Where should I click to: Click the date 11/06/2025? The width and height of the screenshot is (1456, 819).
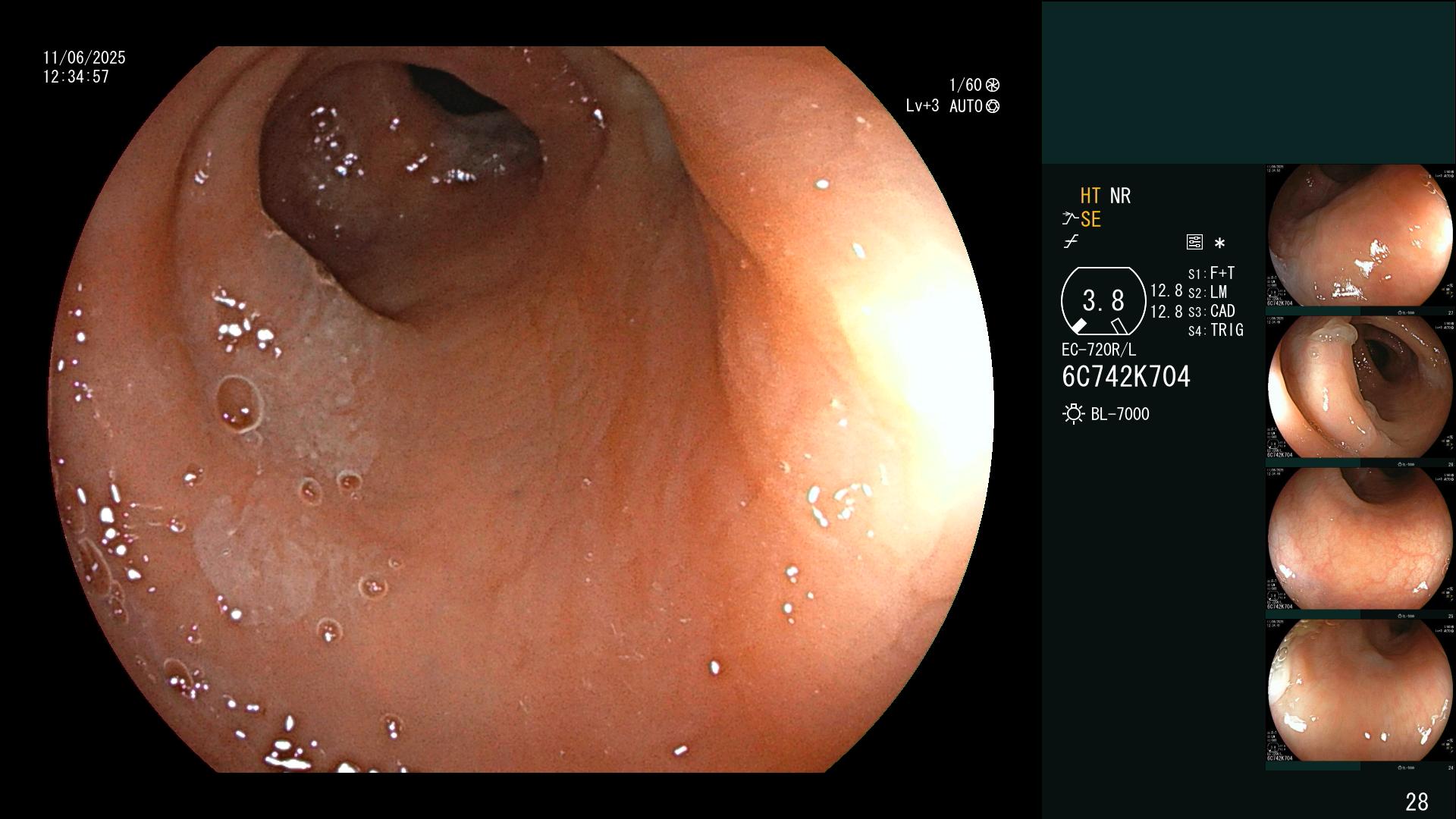pyautogui.click(x=84, y=58)
